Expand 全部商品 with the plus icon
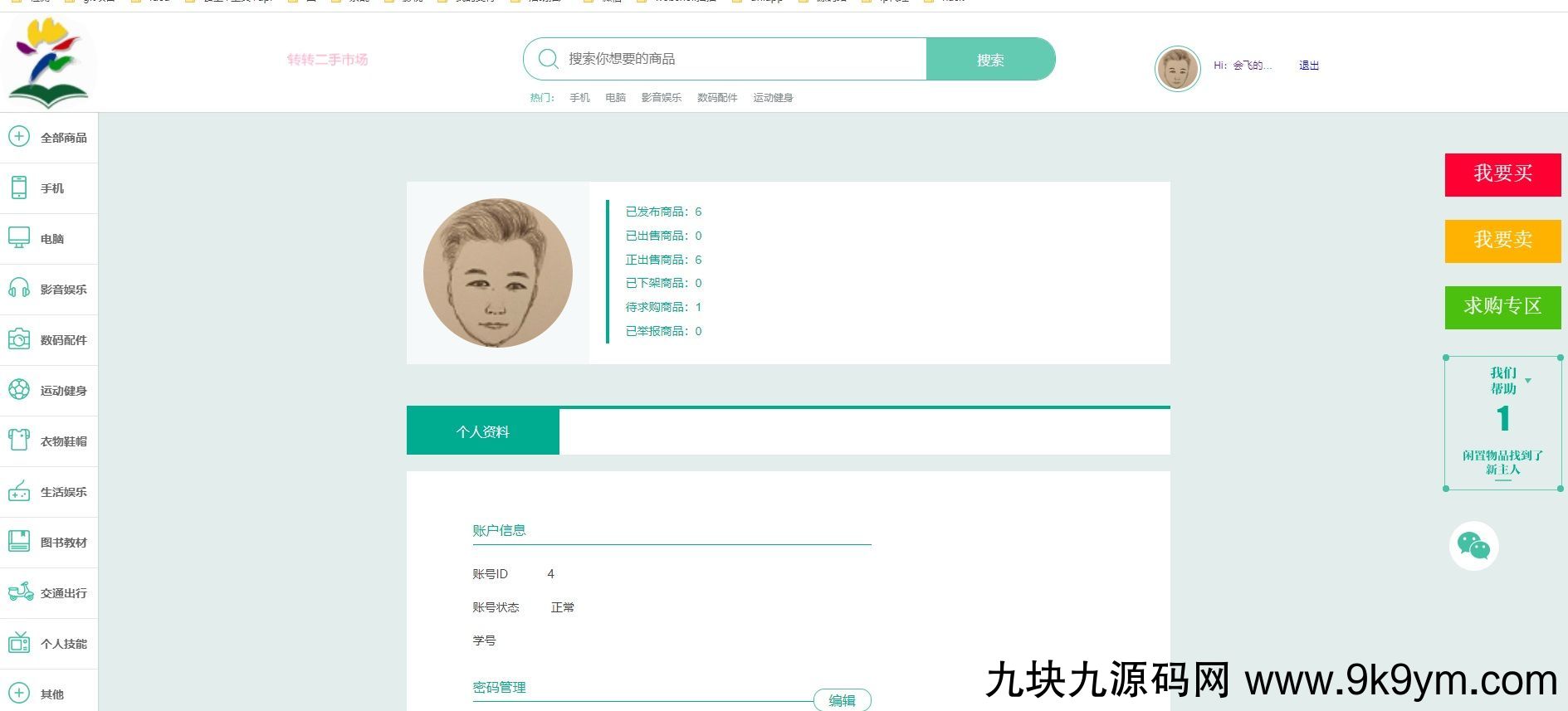Screen dimensions: 1568x711 click(x=18, y=137)
